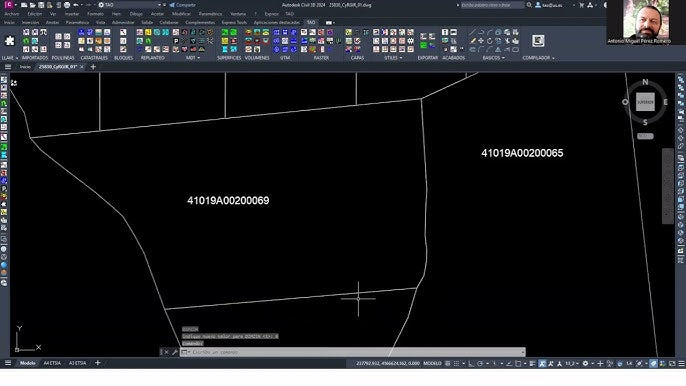Click the file tabs hamburger menu icon
Screen dimensions: 686x386
[x=8, y=67]
